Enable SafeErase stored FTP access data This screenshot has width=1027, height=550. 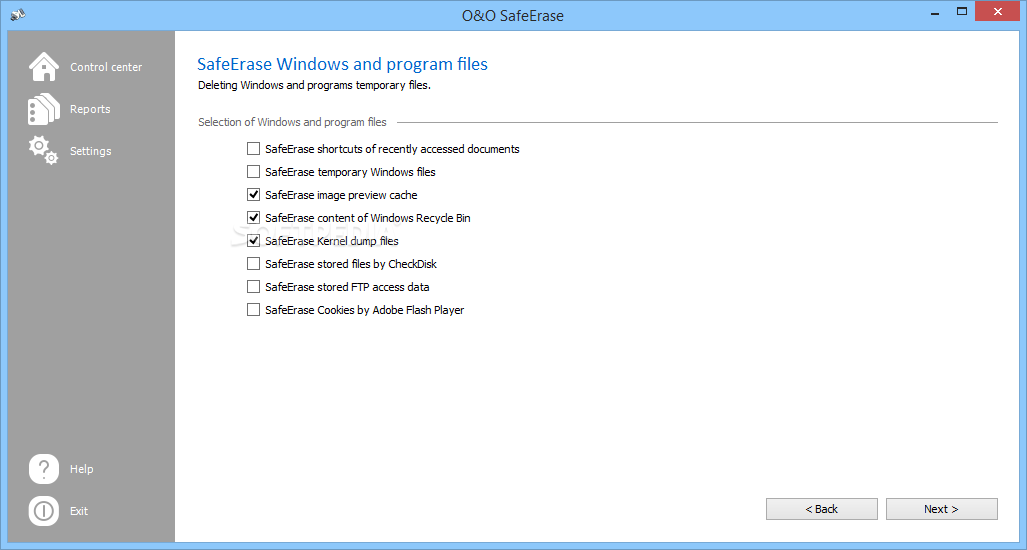[253, 287]
